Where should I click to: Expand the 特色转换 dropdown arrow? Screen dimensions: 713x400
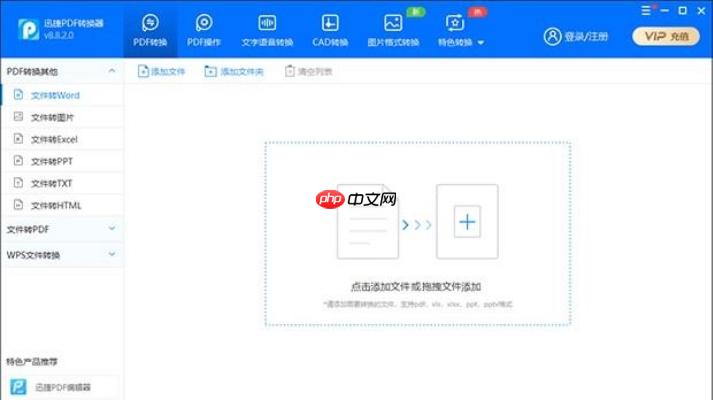pos(481,43)
